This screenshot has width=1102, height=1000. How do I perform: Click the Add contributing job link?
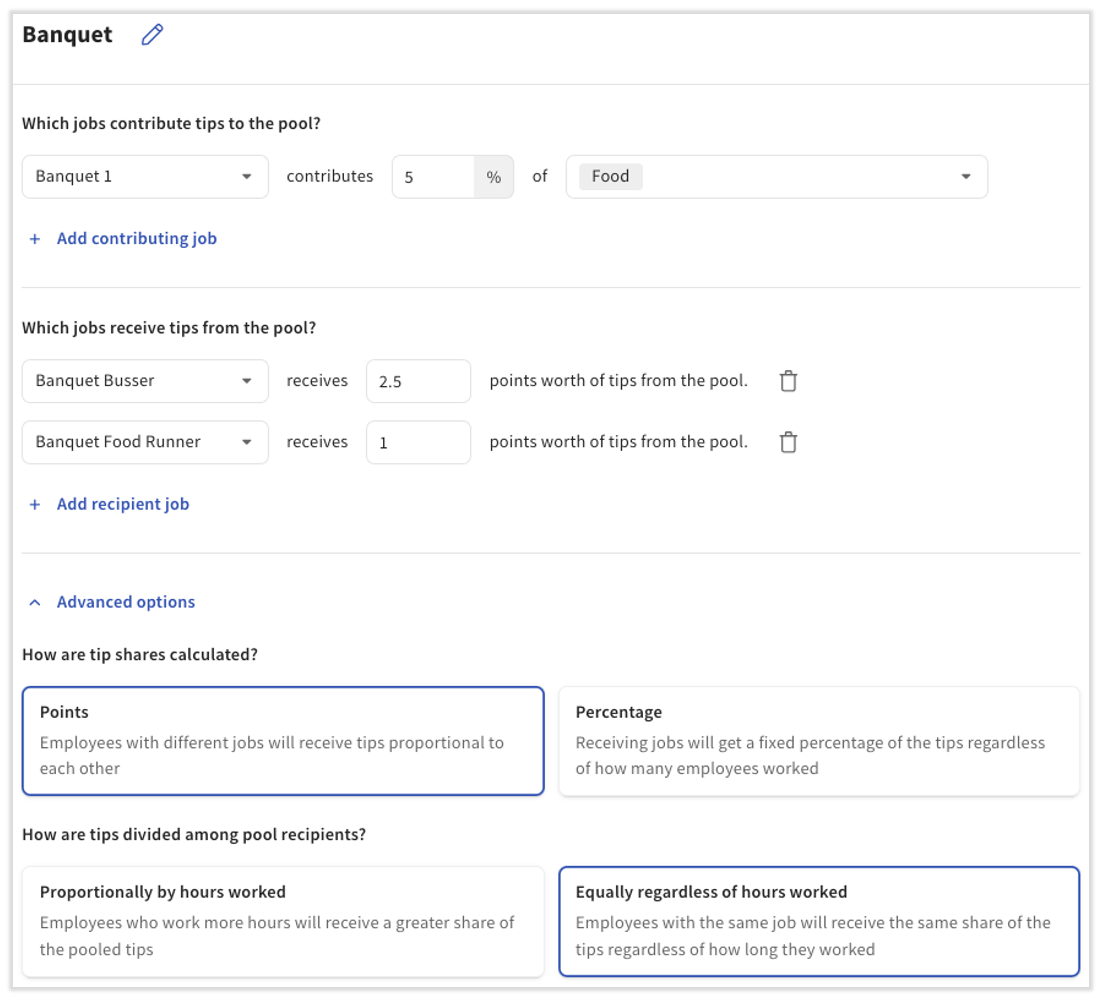point(137,239)
